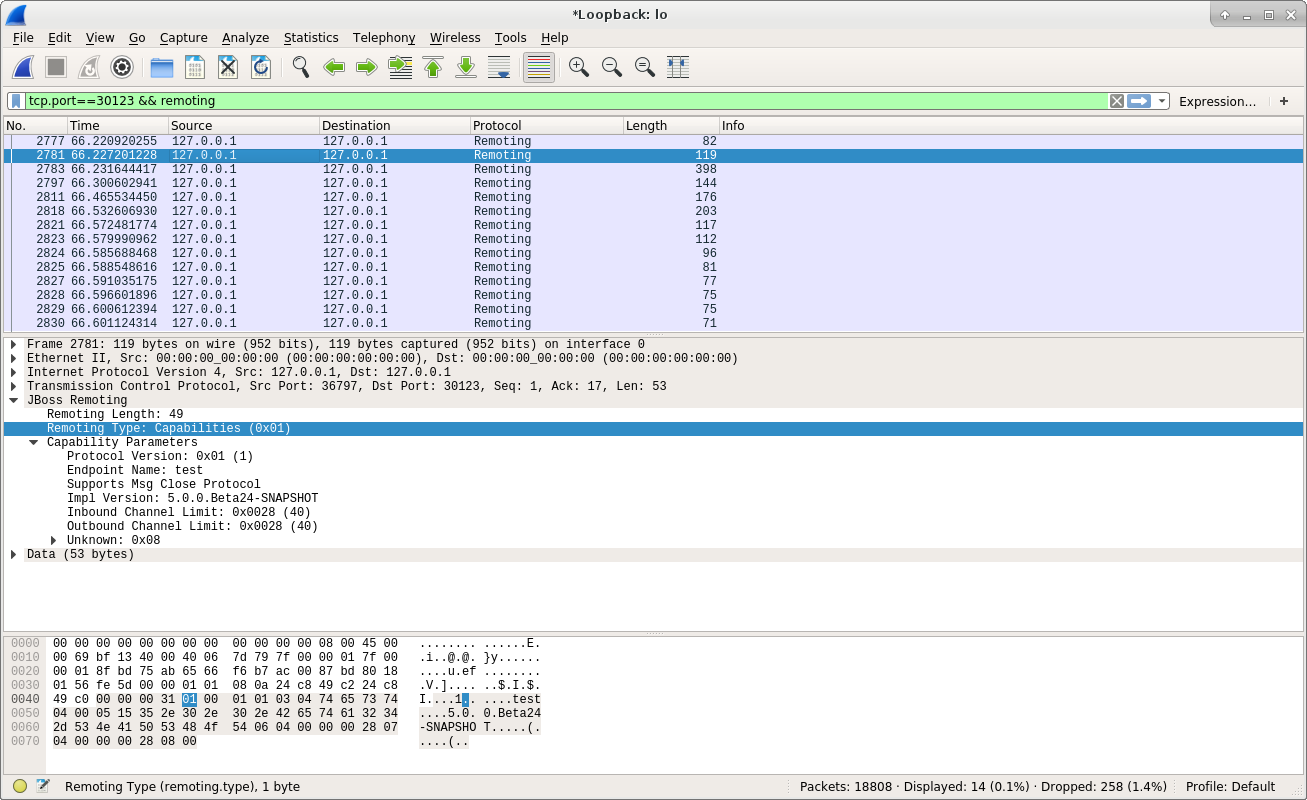This screenshot has width=1307, height=800.
Task: Apply the display filter arrow button
Action: (x=1139, y=101)
